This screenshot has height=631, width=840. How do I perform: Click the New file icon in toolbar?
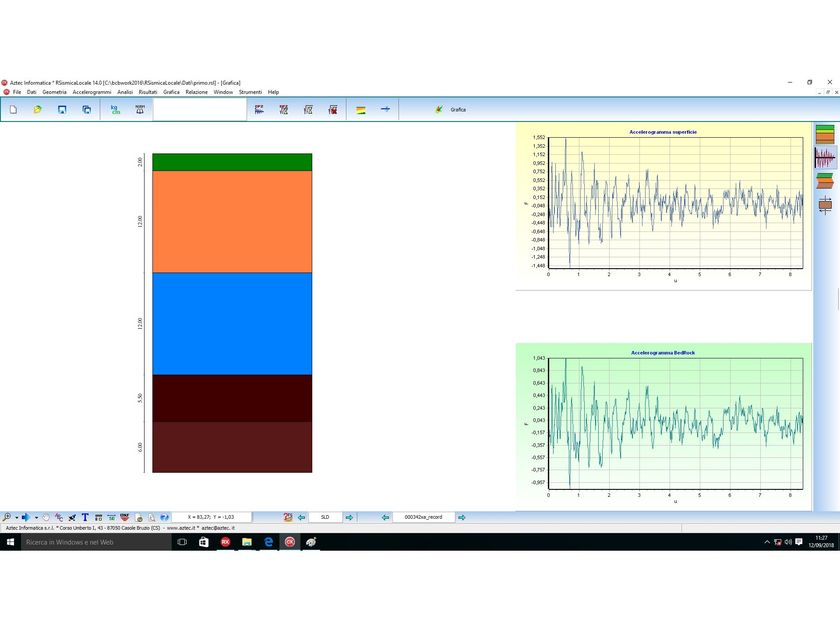click(13, 109)
